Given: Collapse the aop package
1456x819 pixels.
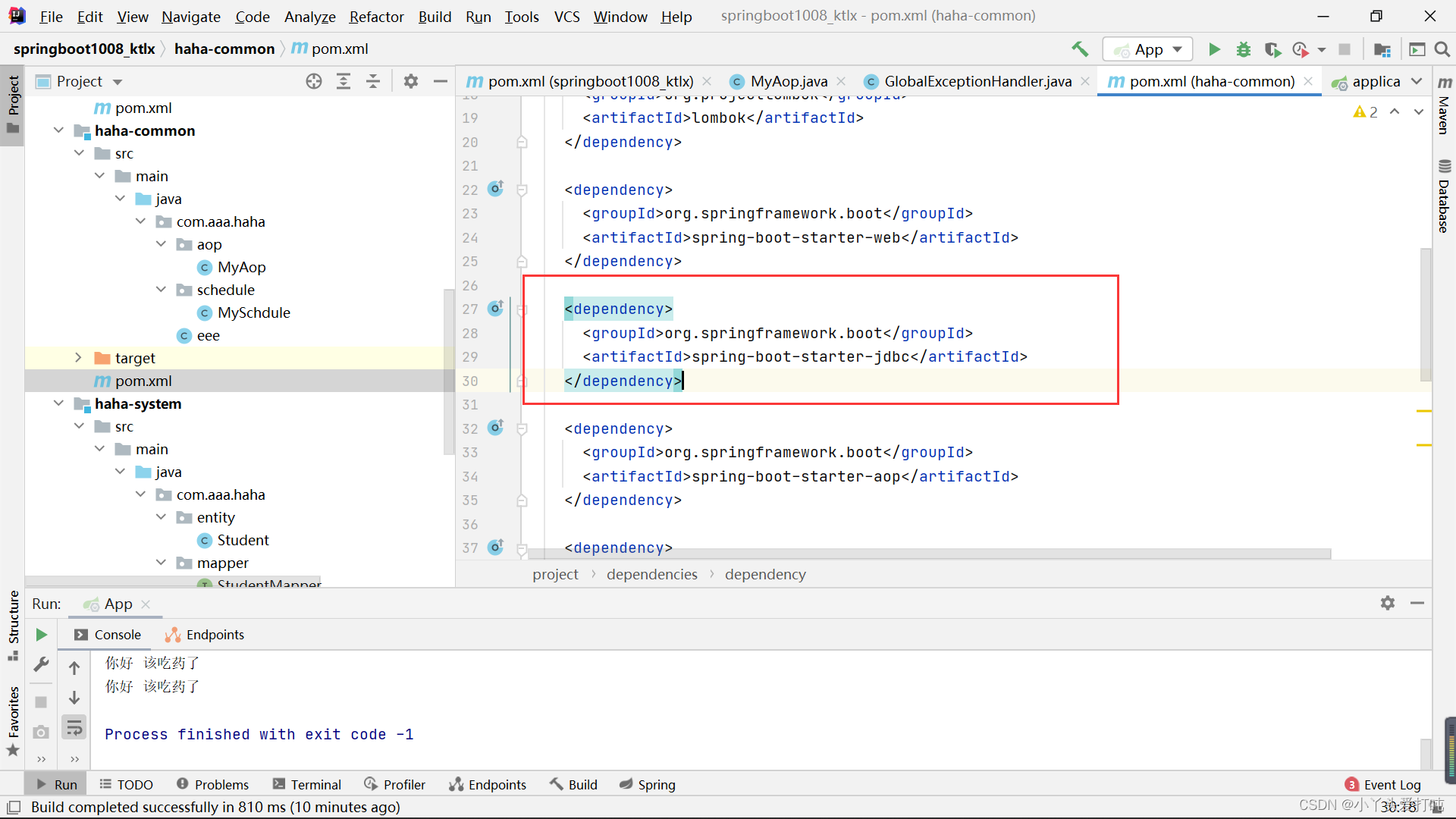Looking at the screenshot, I should tap(161, 244).
